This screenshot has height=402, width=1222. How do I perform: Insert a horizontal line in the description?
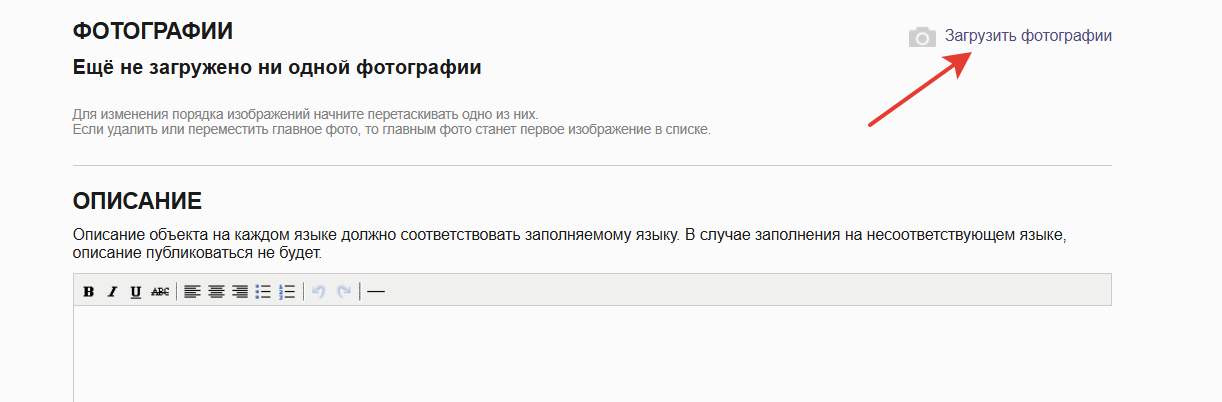(x=376, y=292)
